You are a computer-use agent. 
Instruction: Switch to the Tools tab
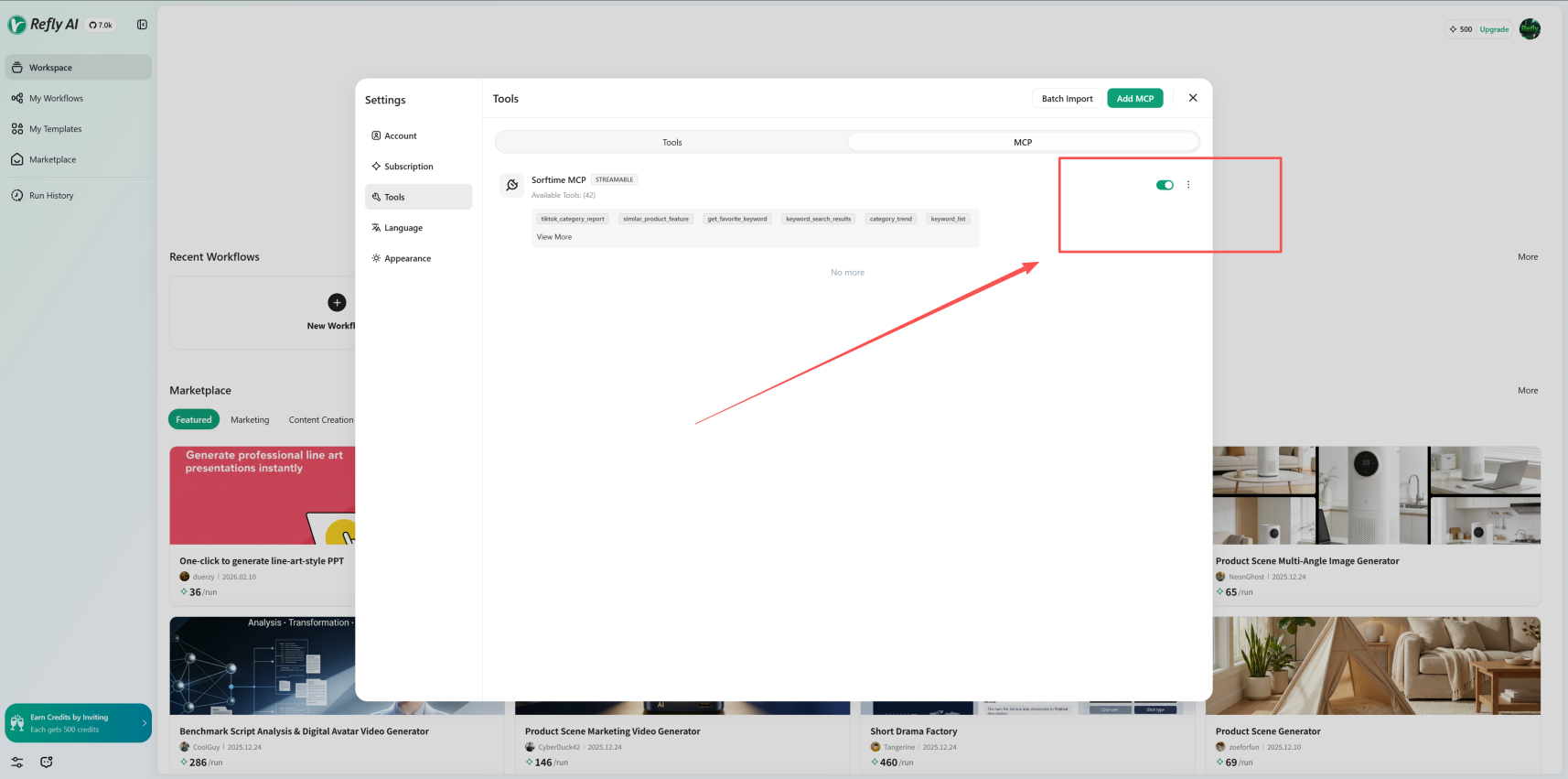[x=672, y=142]
